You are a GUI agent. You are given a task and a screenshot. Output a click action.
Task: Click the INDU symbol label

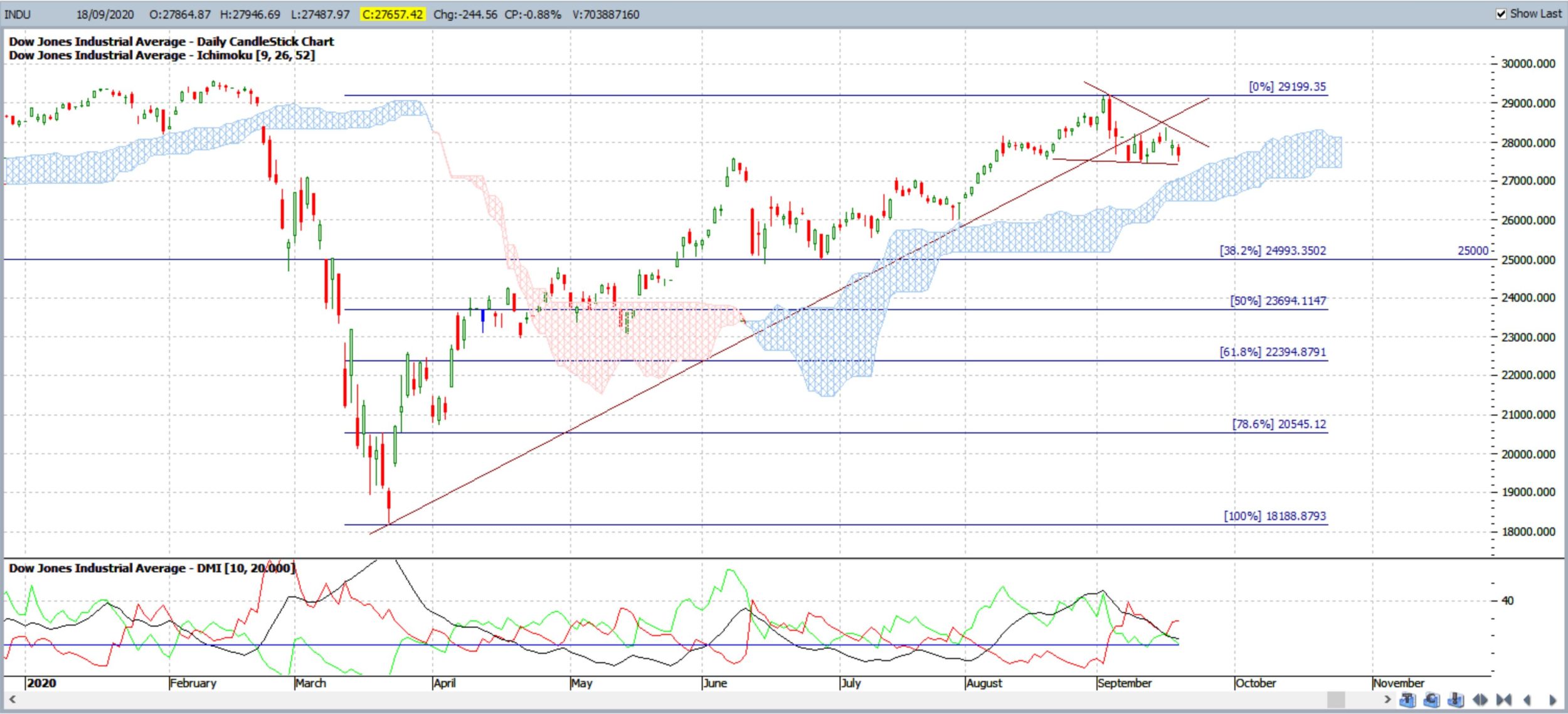tap(18, 14)
